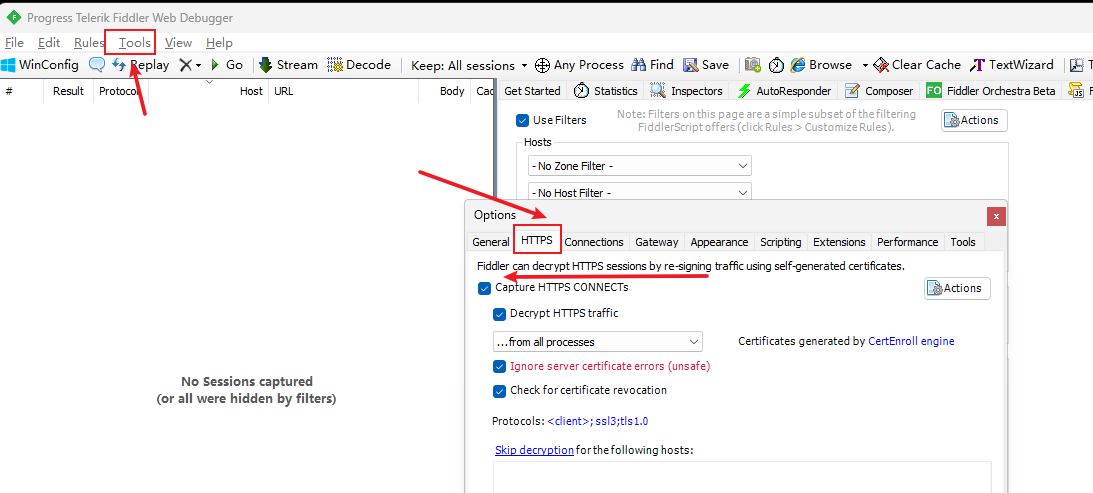Open the Get Started tab
The width and height of the screenshot is (1093, 493).
pyautogui.click(x=532, y=91)
